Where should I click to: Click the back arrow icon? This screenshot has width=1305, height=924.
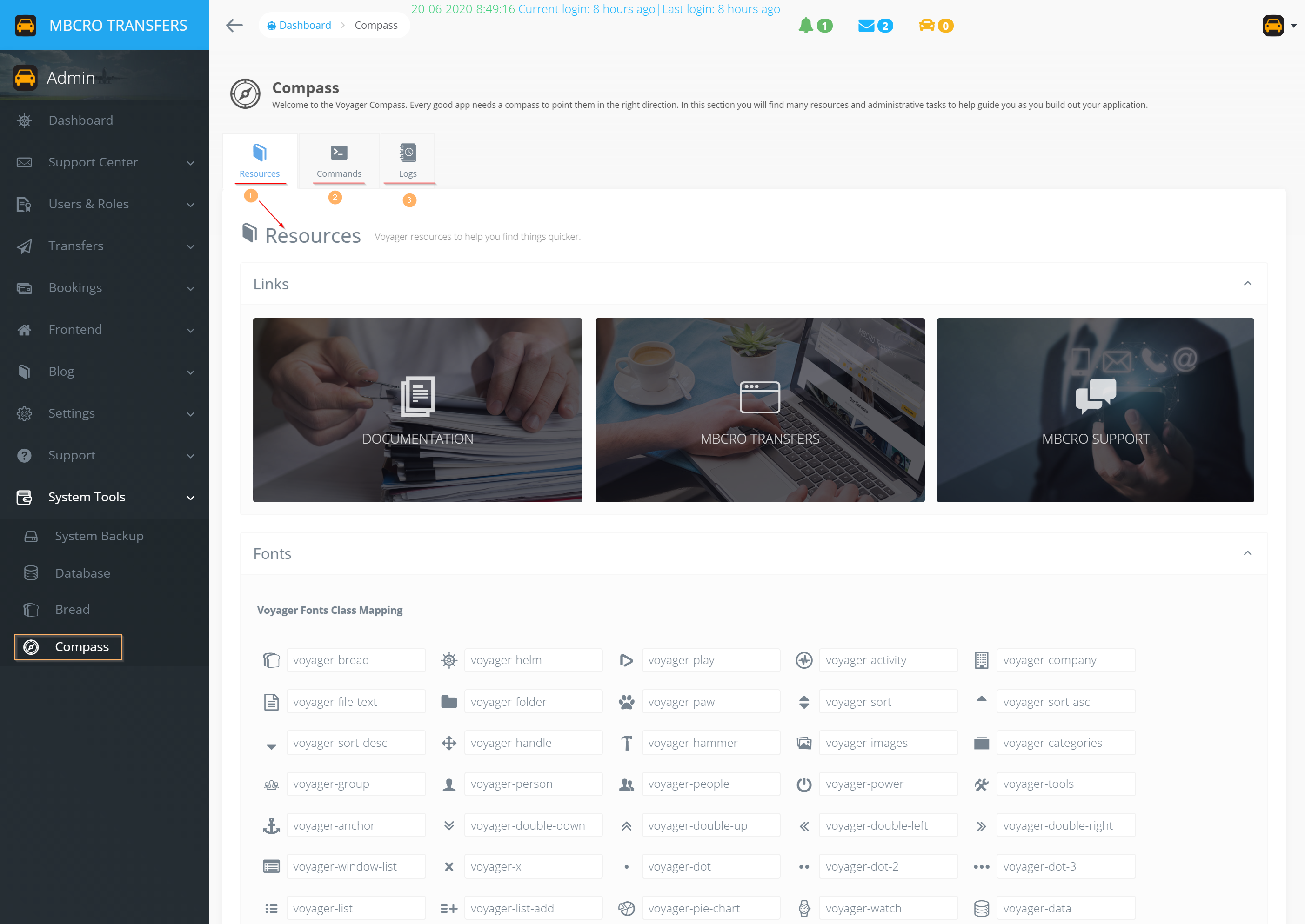coord(234,25)
